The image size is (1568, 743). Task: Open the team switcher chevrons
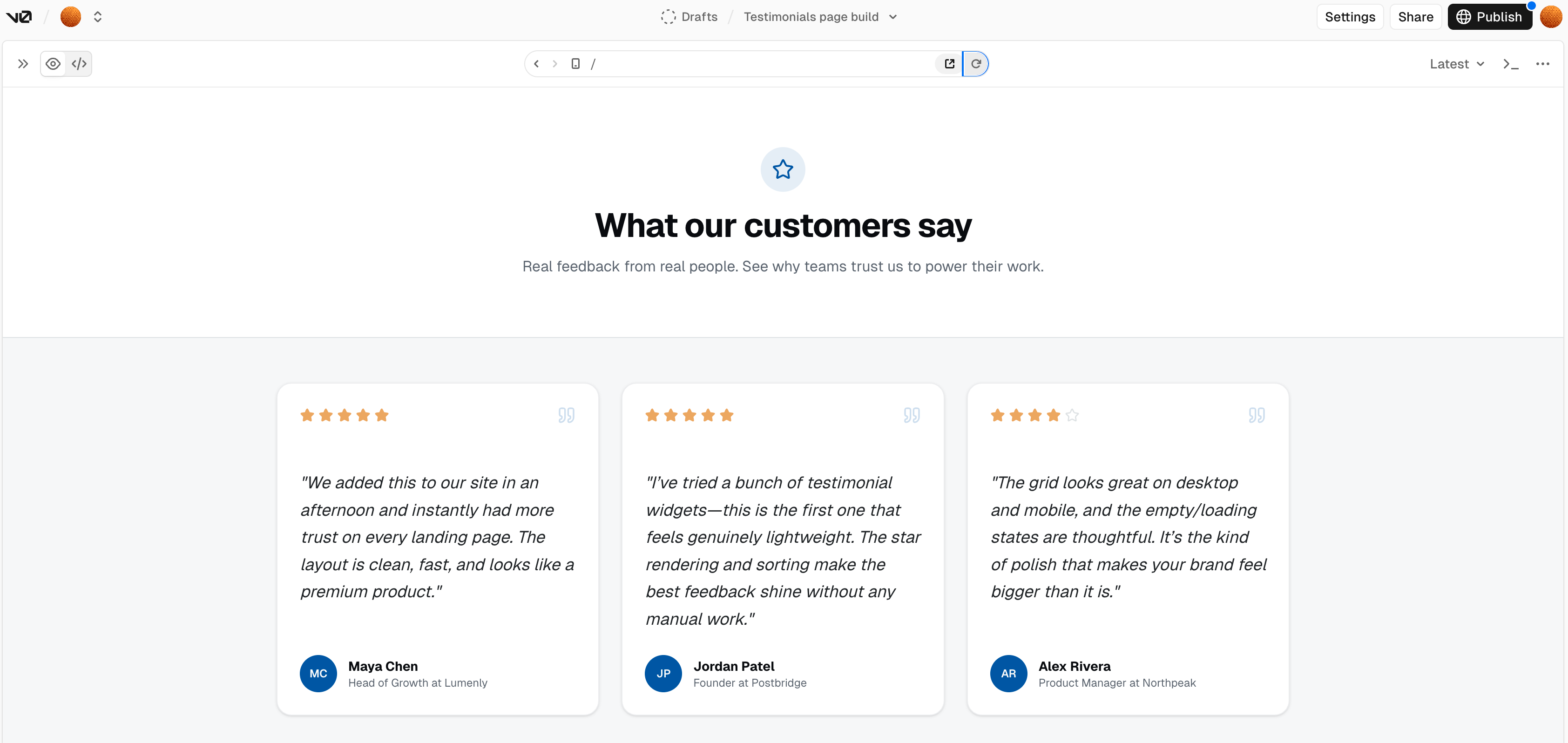[97, 17]
